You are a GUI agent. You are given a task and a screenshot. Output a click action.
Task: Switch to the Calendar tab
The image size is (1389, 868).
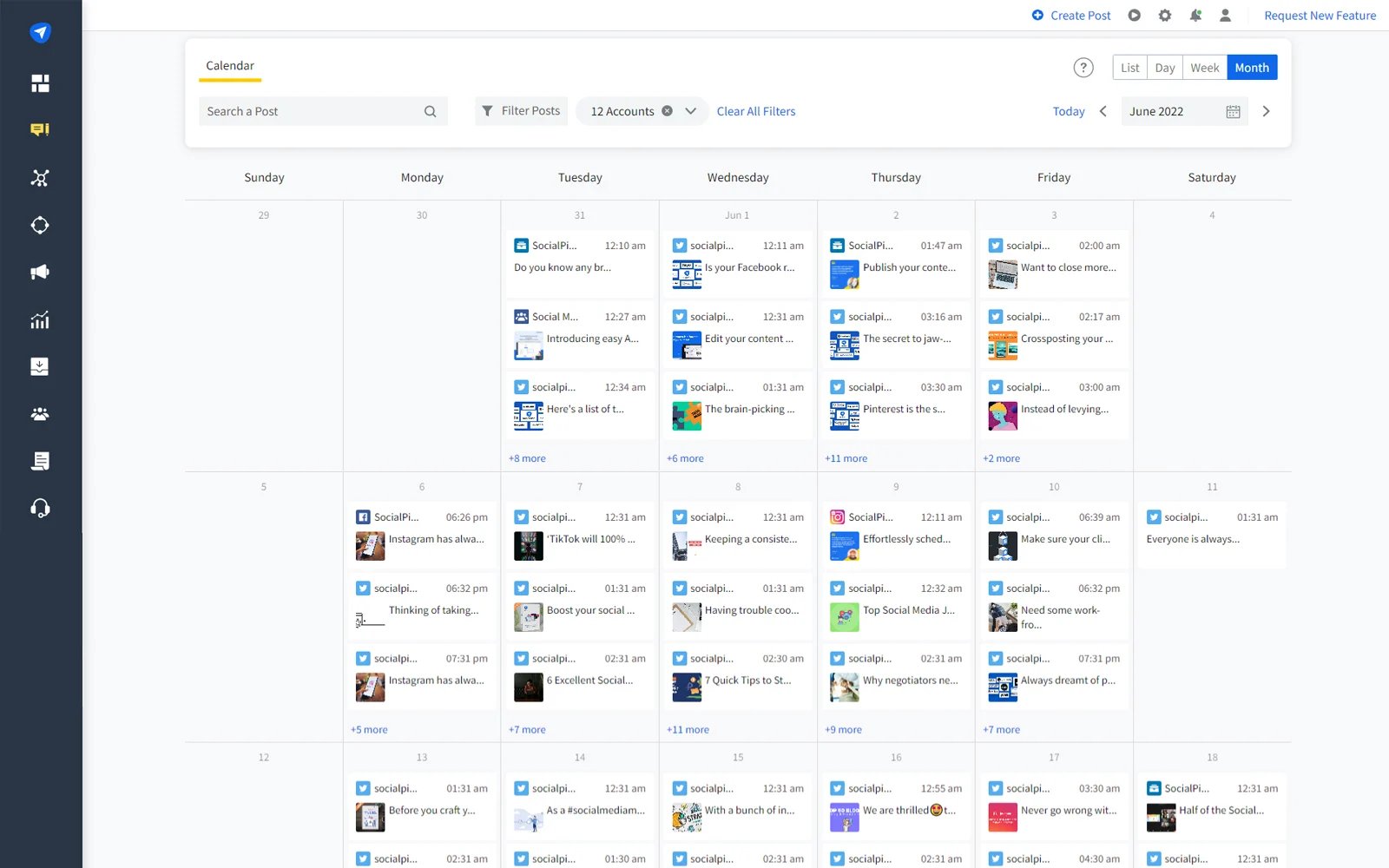pyautogui.click(x=229, y=65)
